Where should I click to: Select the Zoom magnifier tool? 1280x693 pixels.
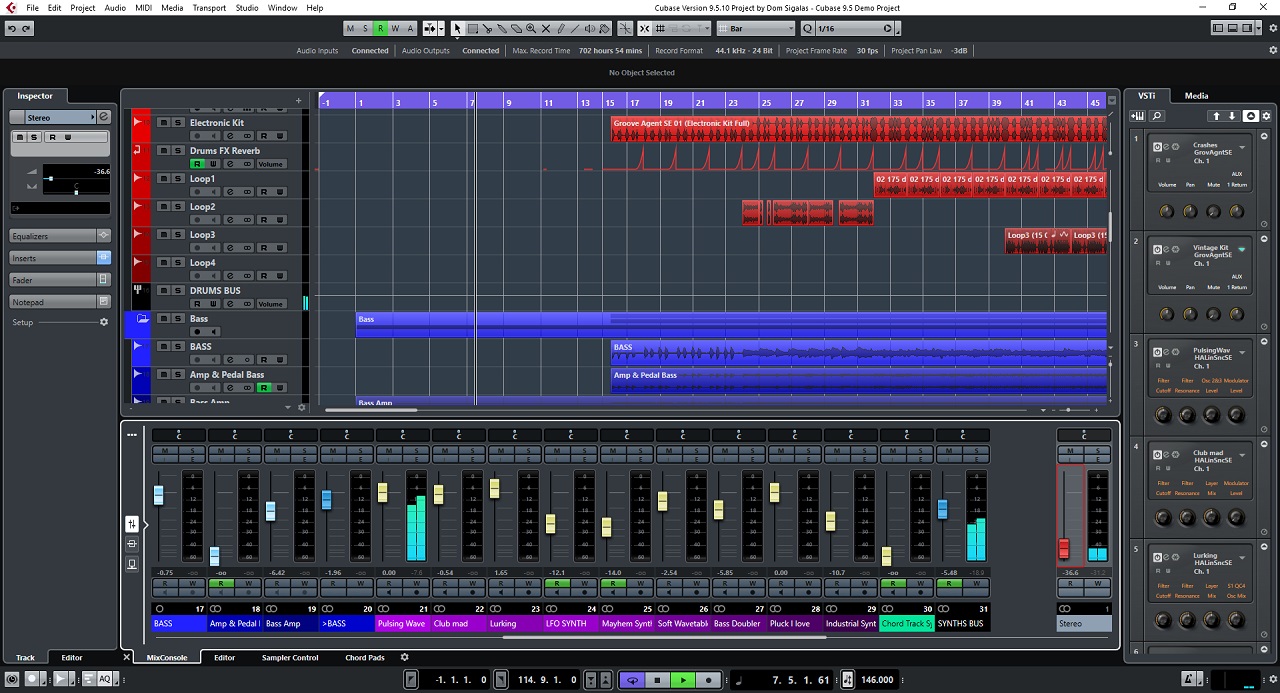click(531, 29)
